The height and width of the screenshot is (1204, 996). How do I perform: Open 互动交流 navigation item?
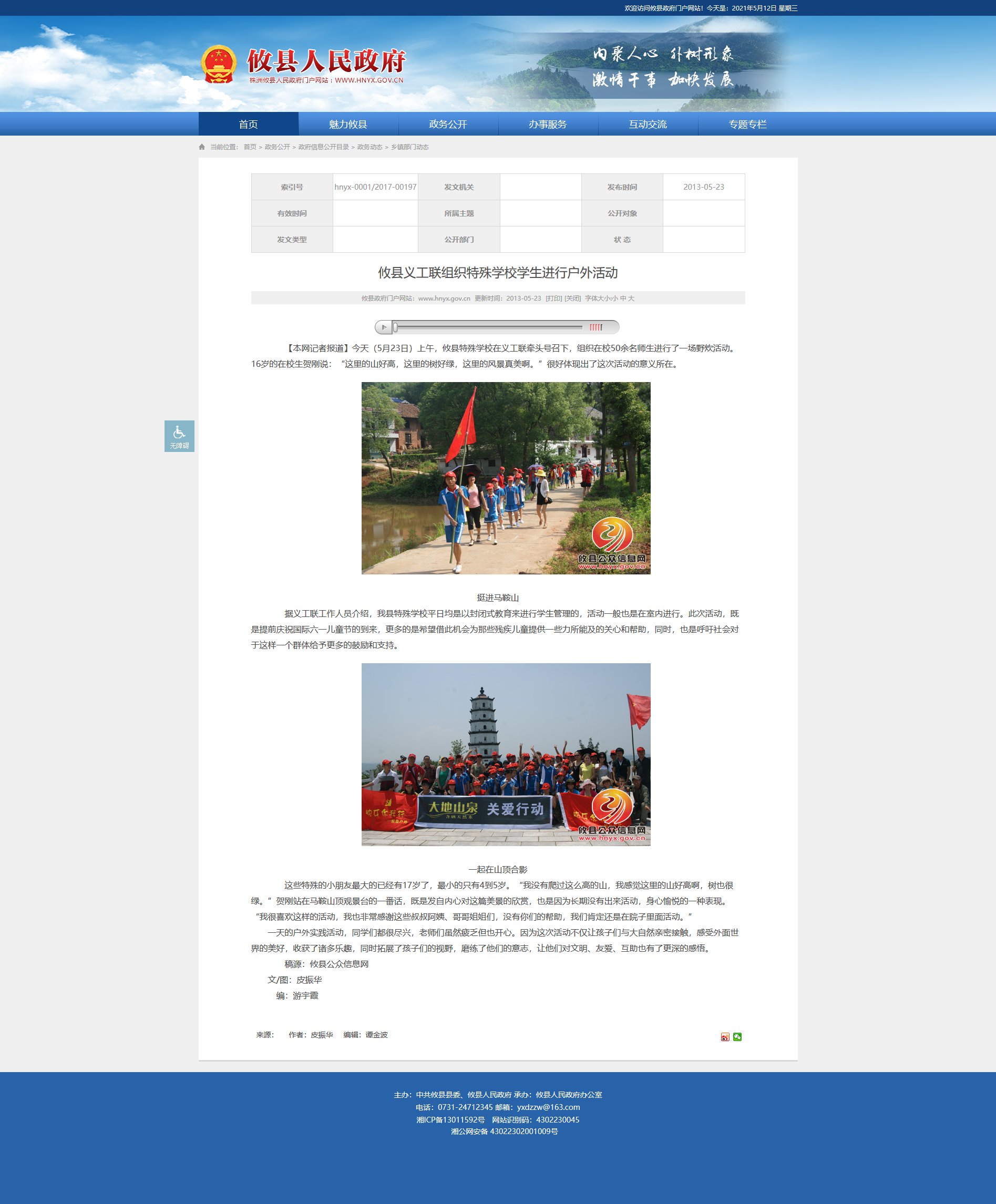coord(648,125)
